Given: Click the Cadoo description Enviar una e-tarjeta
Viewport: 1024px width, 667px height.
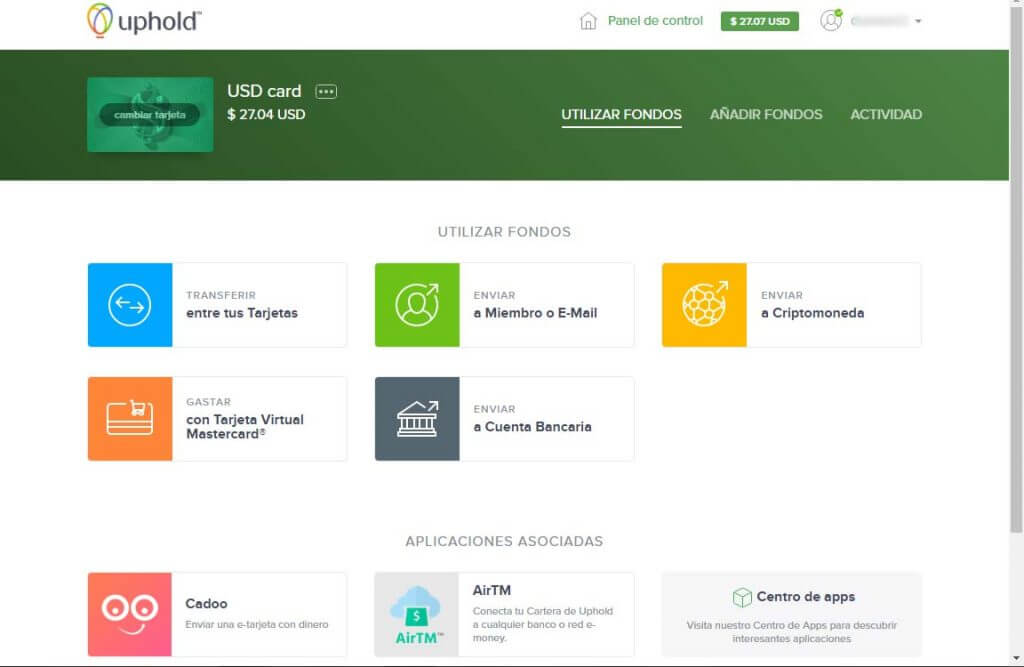Looking at the screenshot, I should [257, 625].
